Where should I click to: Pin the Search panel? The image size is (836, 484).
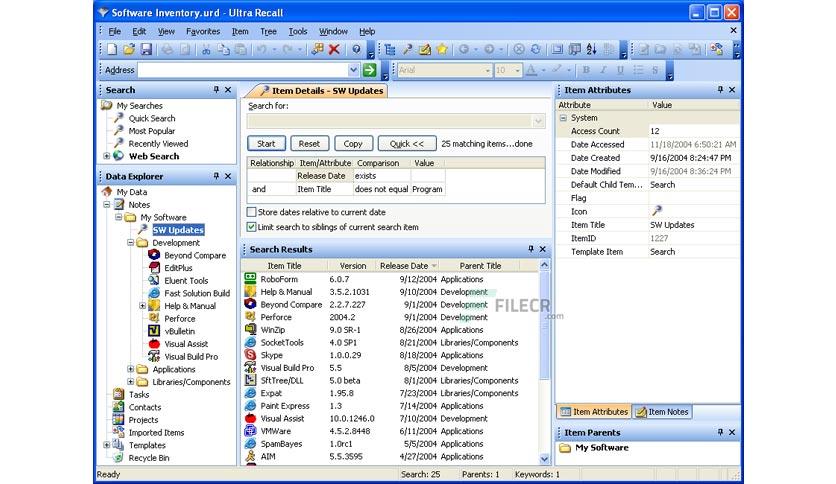coord(216,90)
